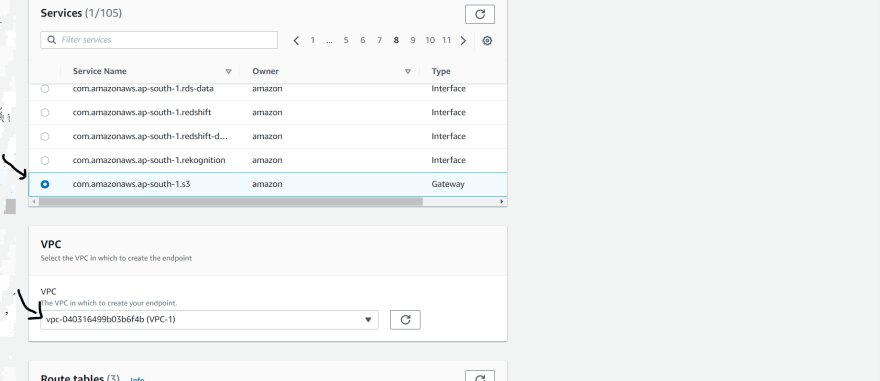This screenshot has width=880, height=381.
Task: Jump to services page 6
Action: pyautogui.click(x=363, y=40)
